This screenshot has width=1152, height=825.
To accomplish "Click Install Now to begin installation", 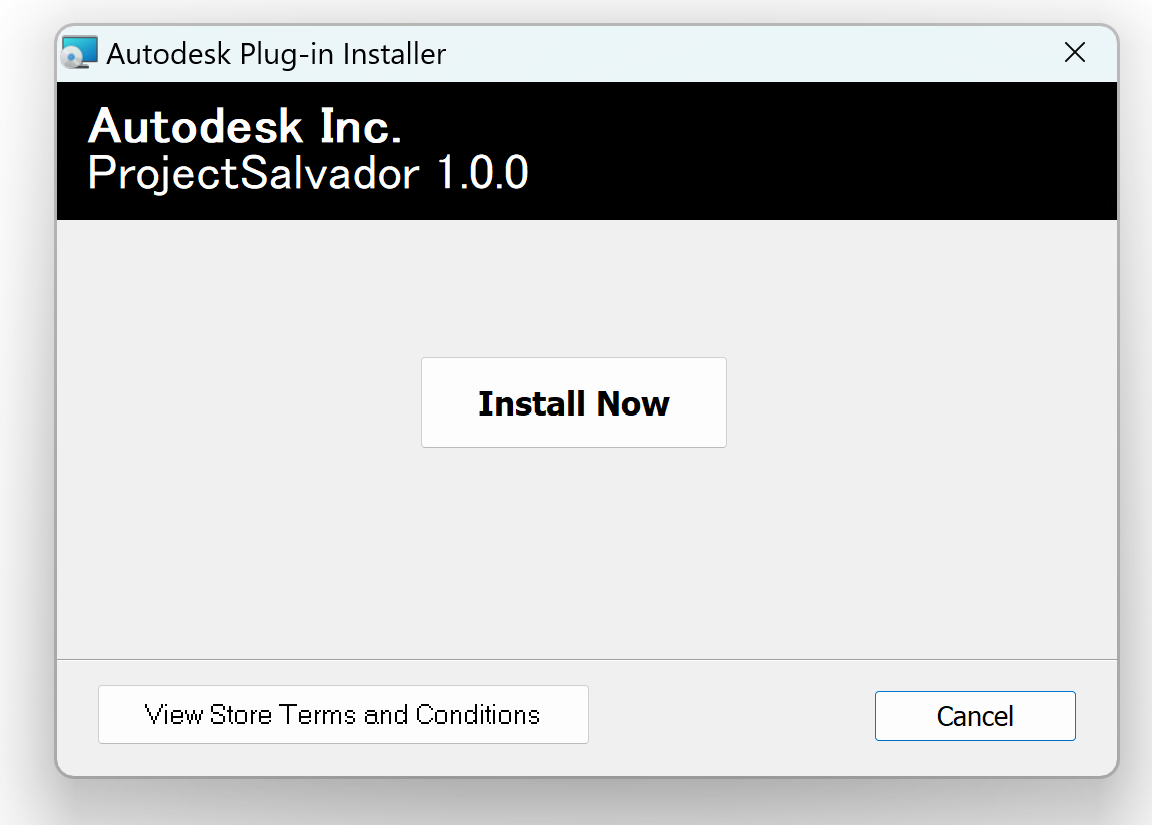I will pyautogui.click(x=573, y=402).
